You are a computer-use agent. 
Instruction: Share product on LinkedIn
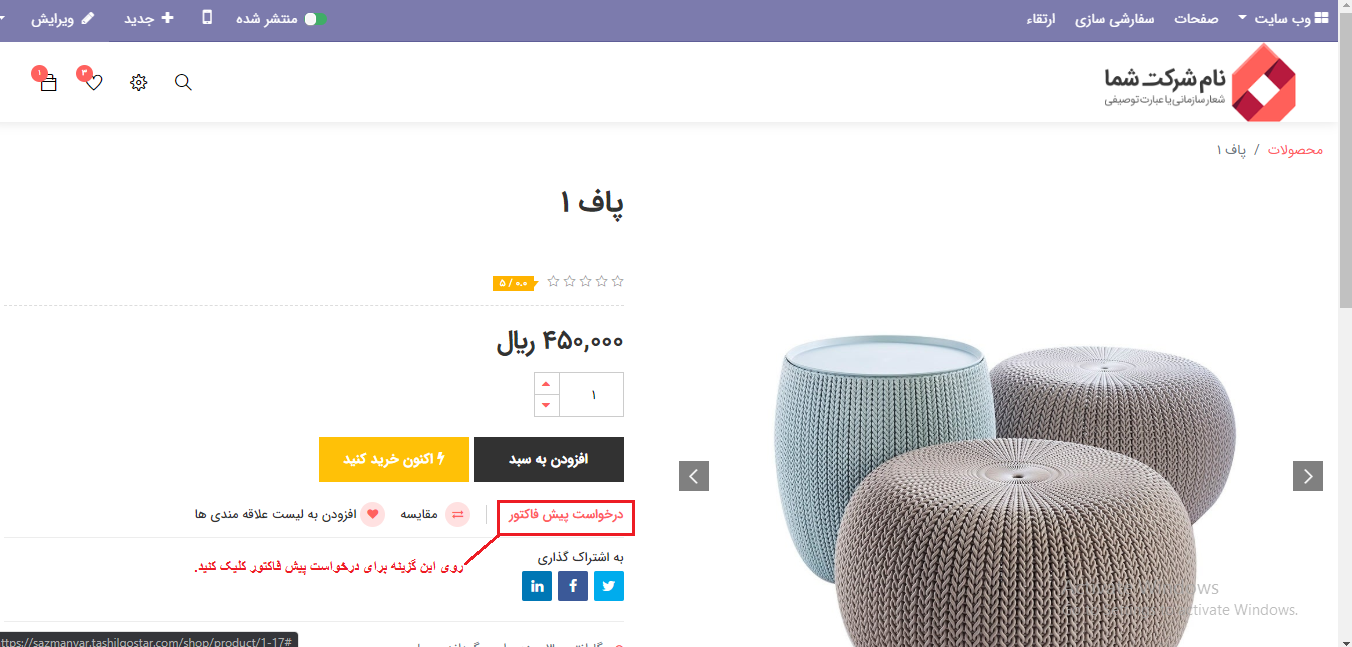click(x=537, y=586)
